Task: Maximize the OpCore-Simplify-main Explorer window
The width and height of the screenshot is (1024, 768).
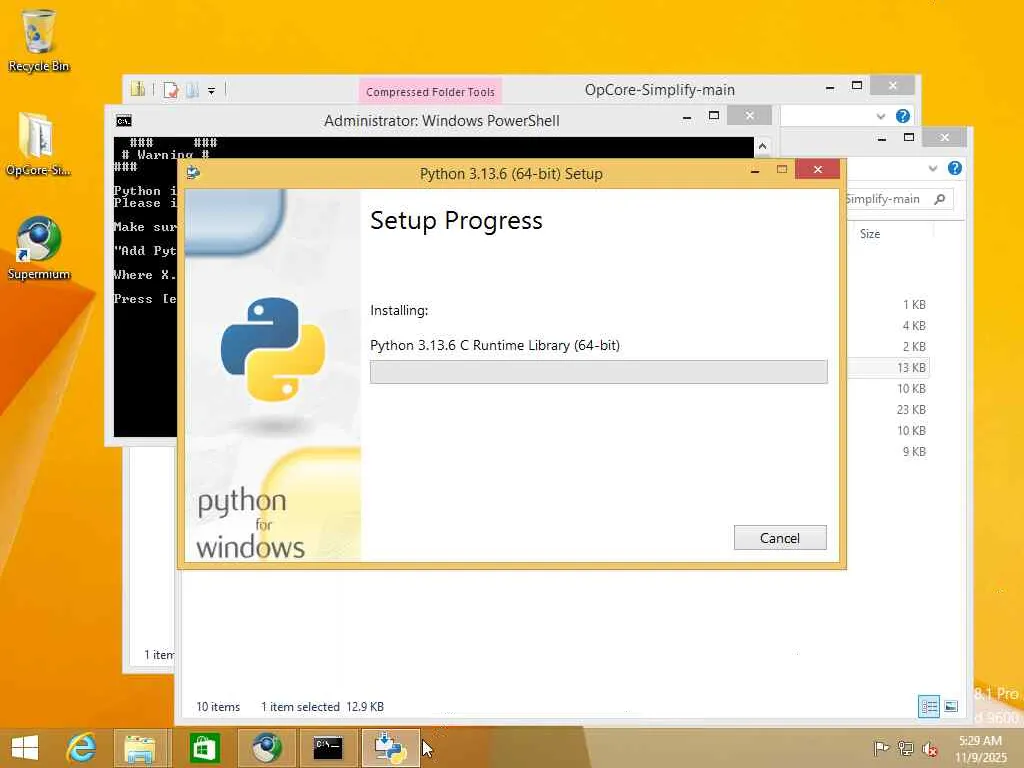Action: pyautogui.click(x=857, y=86)
